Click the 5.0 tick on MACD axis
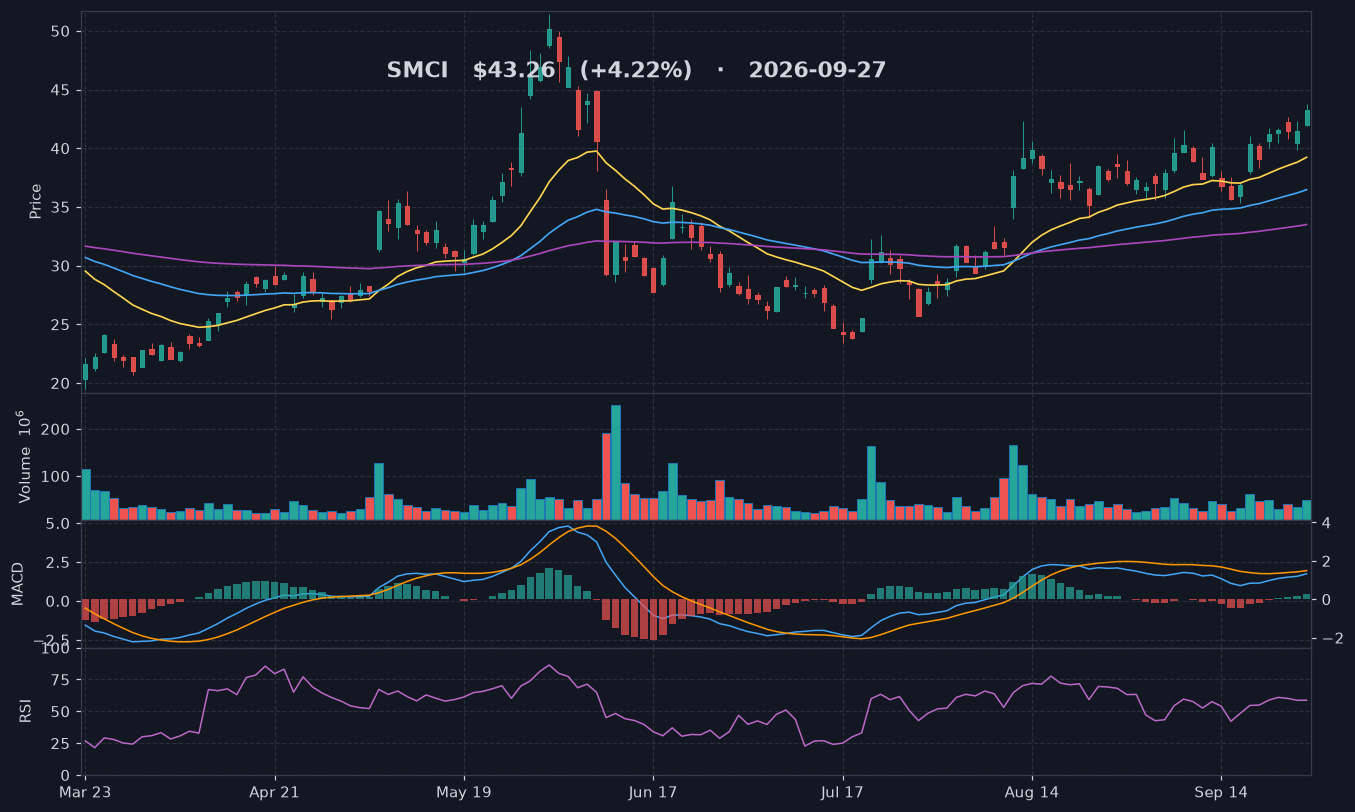The height and width of the screenshot is (812, 1355). [x=58, y=523]
